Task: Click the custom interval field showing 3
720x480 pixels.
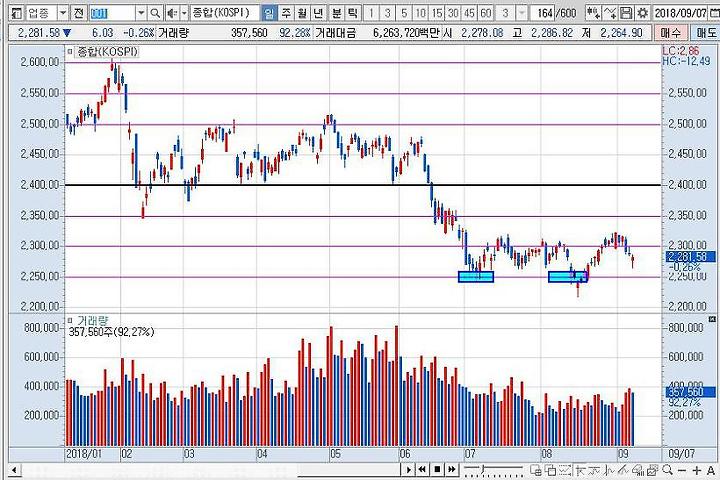Action: click(506, 13)
